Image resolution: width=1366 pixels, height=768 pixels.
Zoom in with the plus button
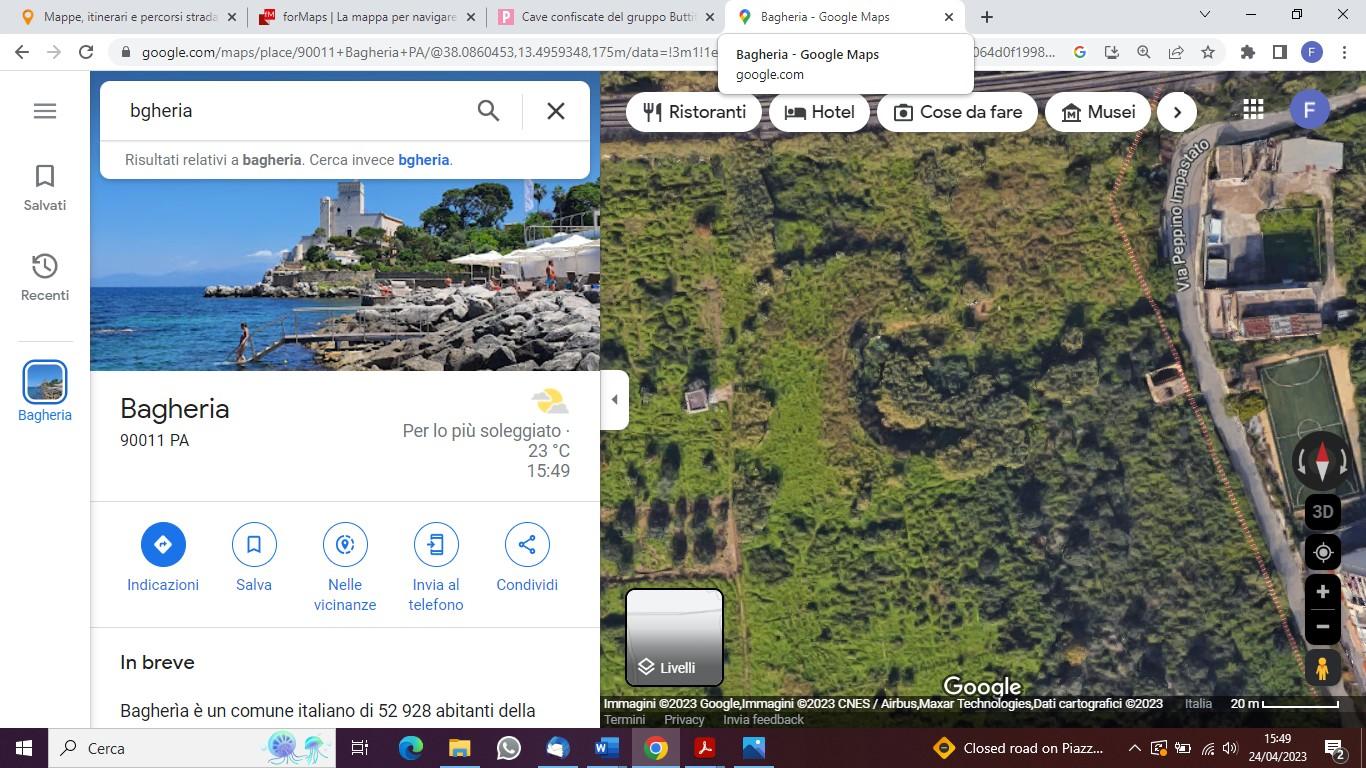(1323, 592)
